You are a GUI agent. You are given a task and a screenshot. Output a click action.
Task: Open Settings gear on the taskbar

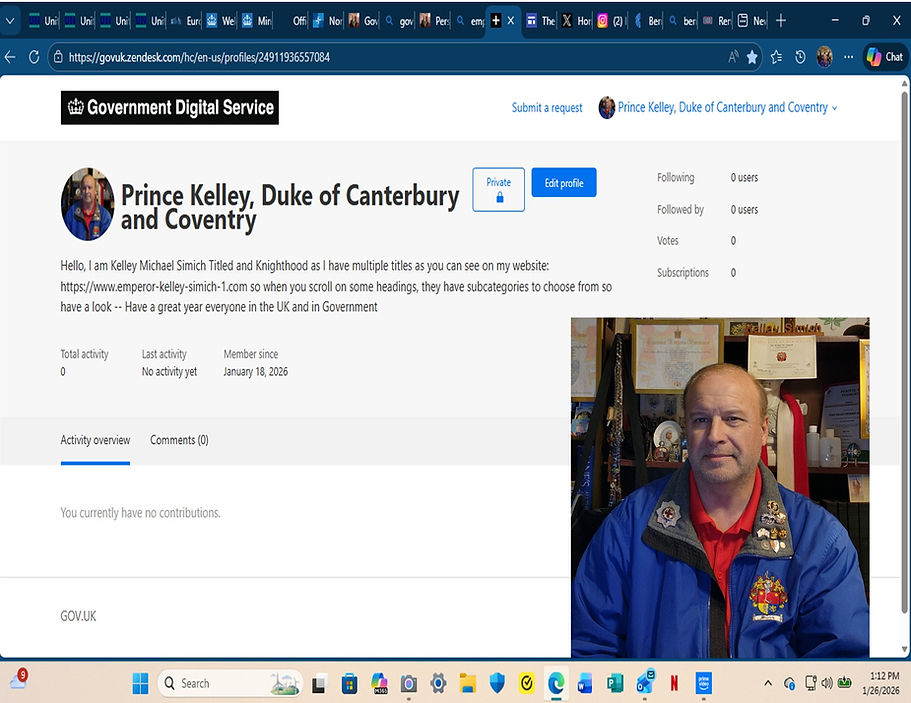(438, 683)
